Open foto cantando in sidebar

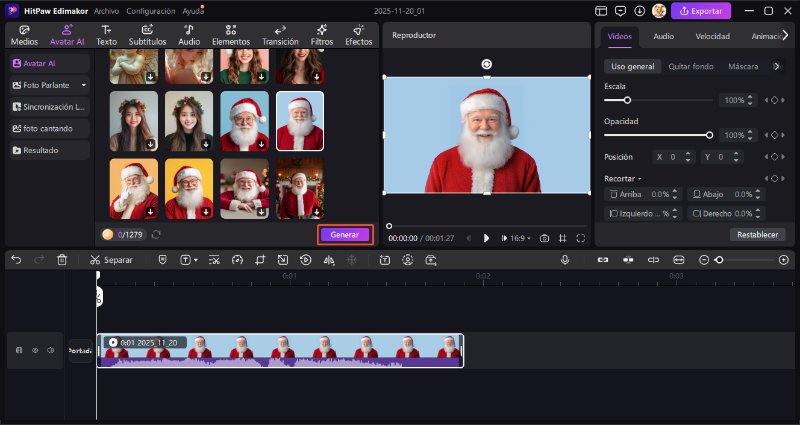tap(49, 129)
